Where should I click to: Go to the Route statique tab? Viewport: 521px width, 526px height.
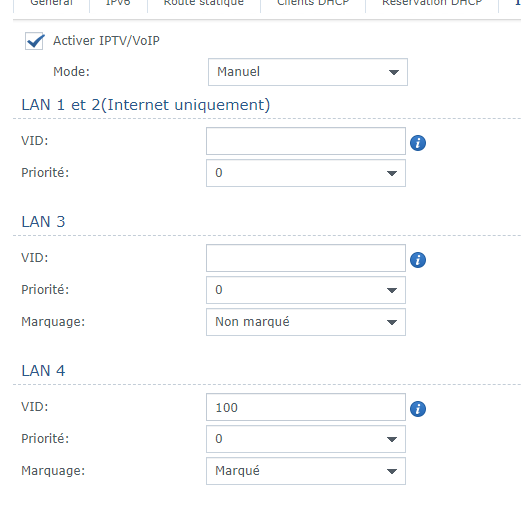click(204, 3)
